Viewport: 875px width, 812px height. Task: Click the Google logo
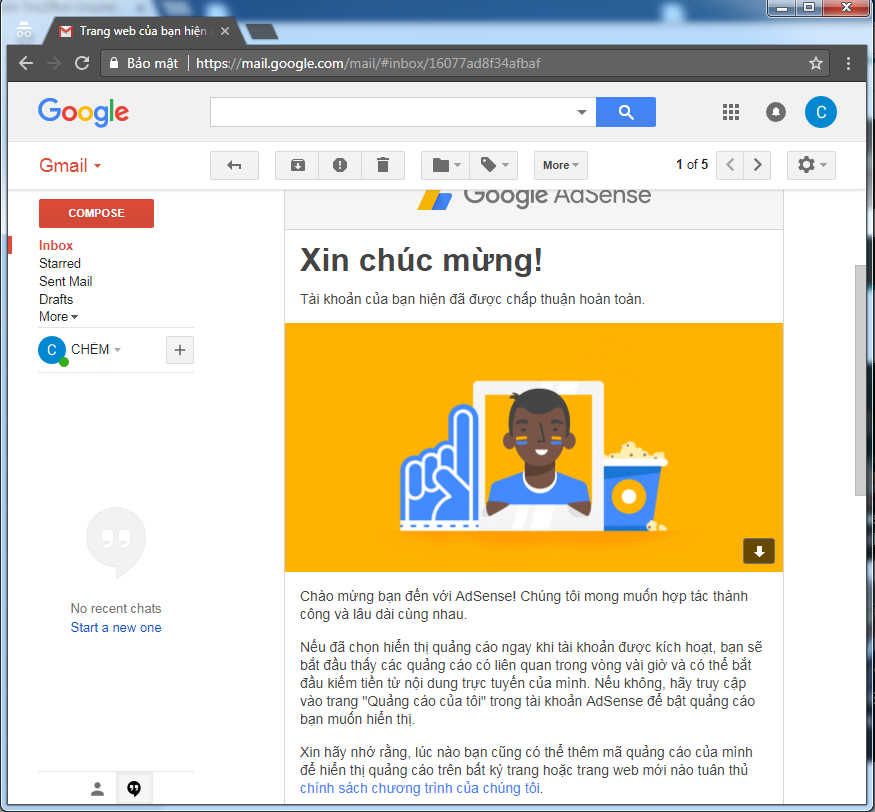(x=83, y=112)
